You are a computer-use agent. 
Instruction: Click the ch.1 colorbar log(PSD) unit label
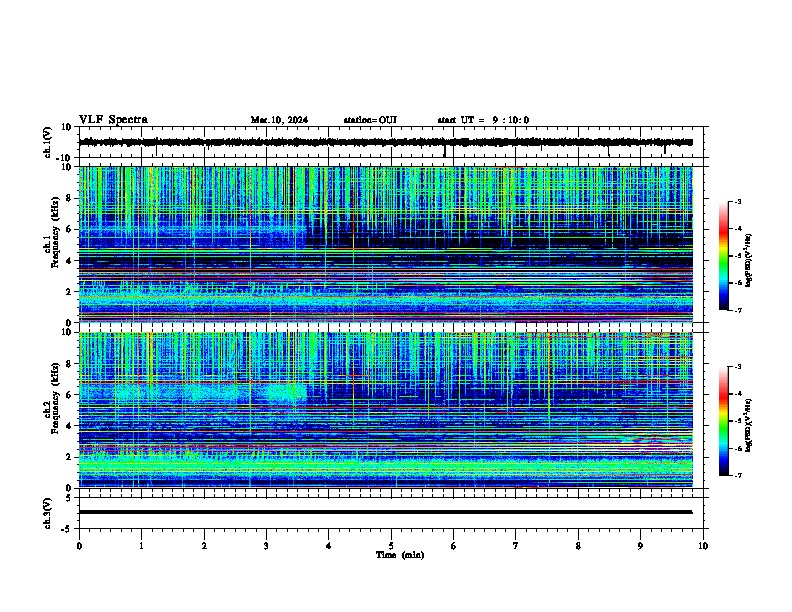pyautogui.click(x=749, y=261)
